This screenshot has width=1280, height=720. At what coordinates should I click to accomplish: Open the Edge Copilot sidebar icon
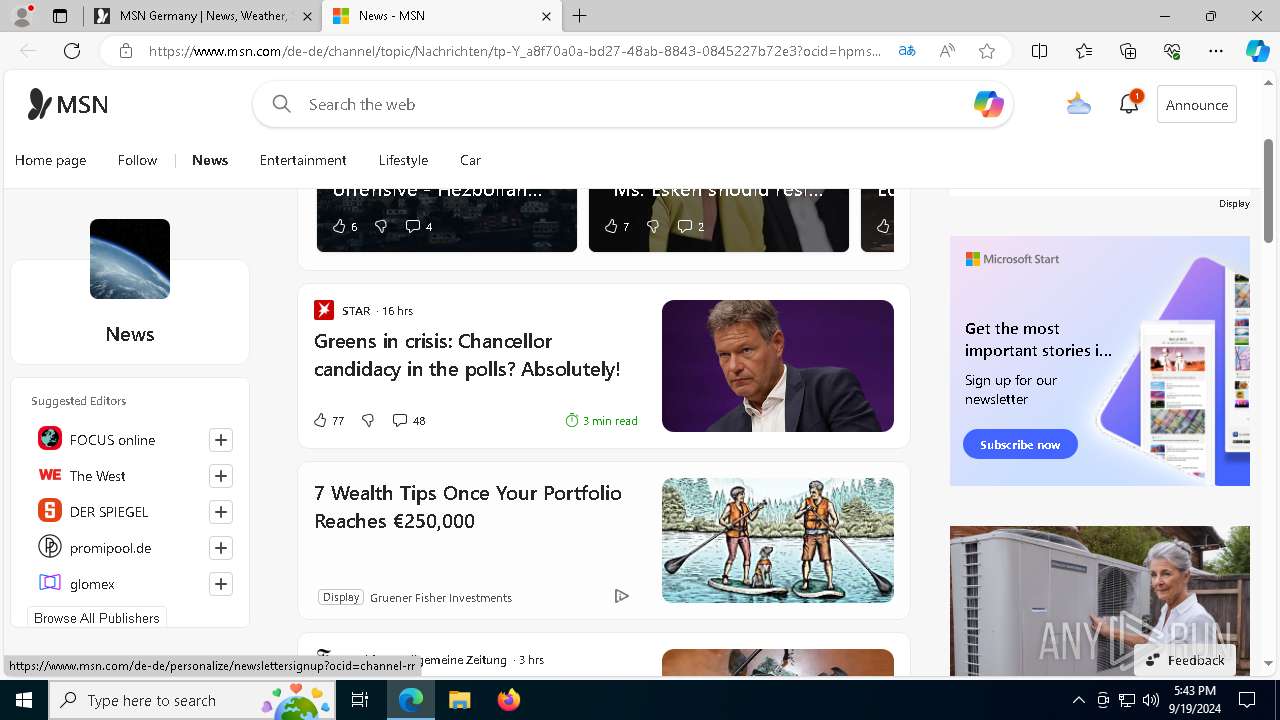[1257, 51]
